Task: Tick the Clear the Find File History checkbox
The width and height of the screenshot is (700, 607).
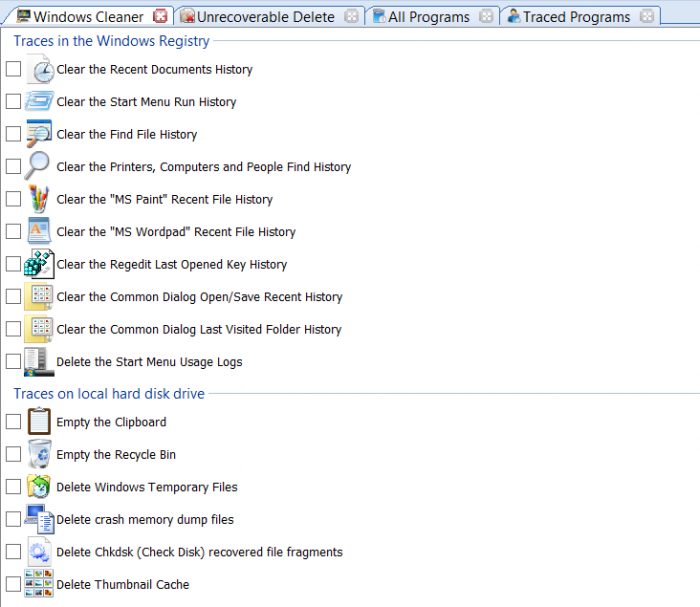Action: 13,134
